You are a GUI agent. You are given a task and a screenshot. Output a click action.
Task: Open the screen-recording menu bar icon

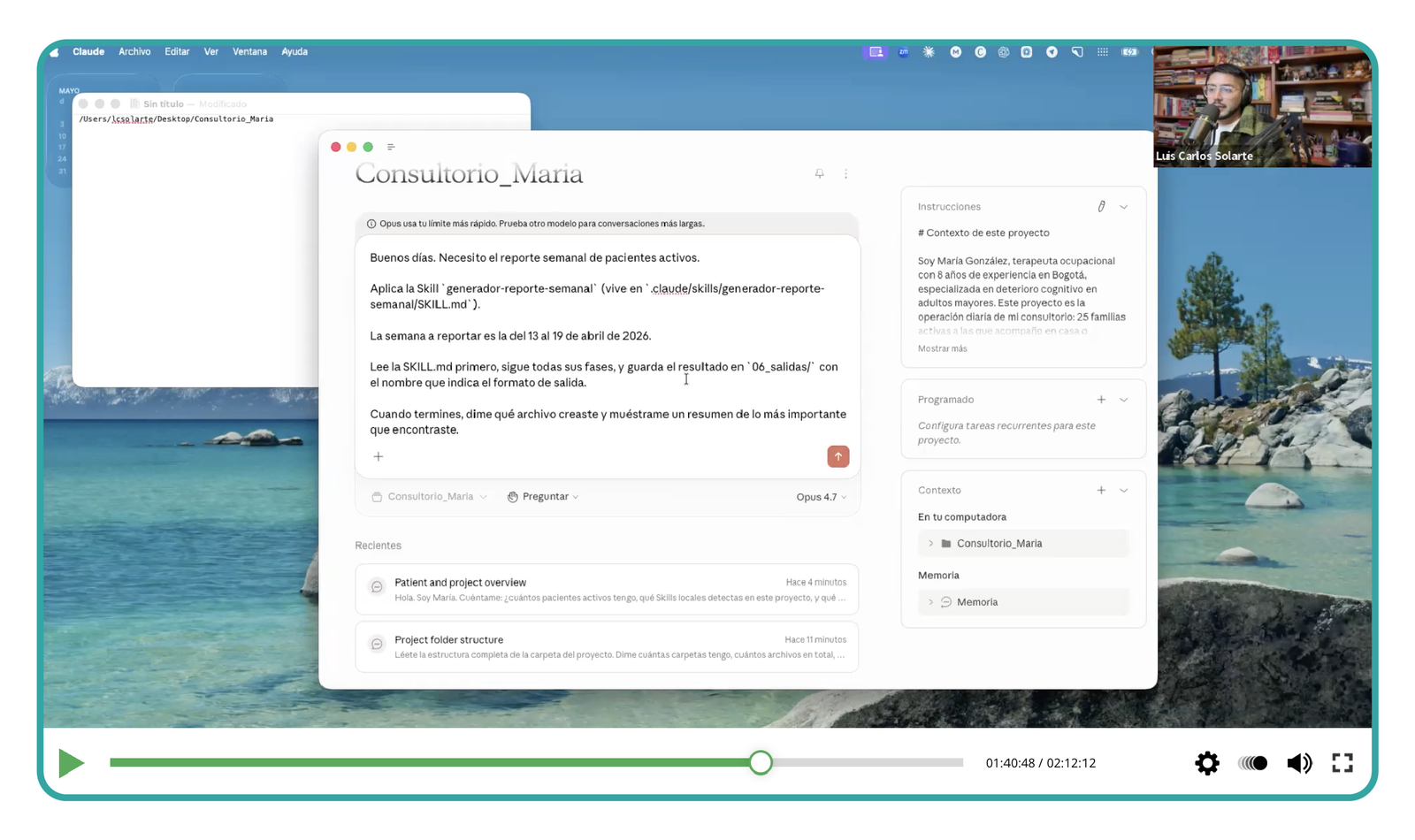point(876,52)
